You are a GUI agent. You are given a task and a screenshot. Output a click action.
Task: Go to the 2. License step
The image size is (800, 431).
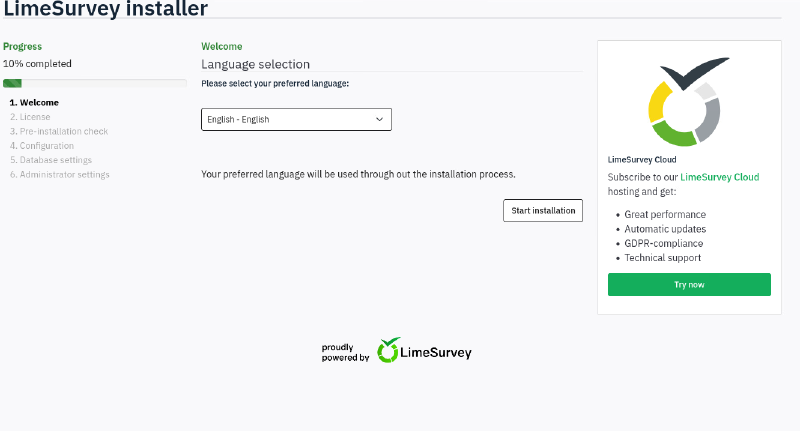30,117
